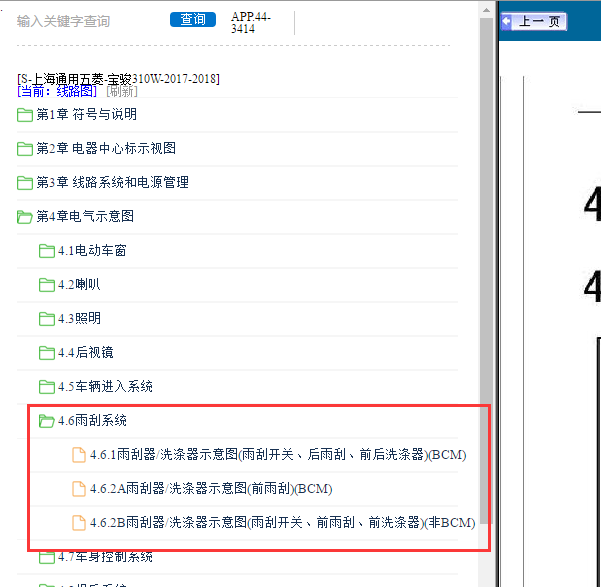
Task: Click the [刷新] refresh link
Action: pyautogui.click(x=122, y=91)
